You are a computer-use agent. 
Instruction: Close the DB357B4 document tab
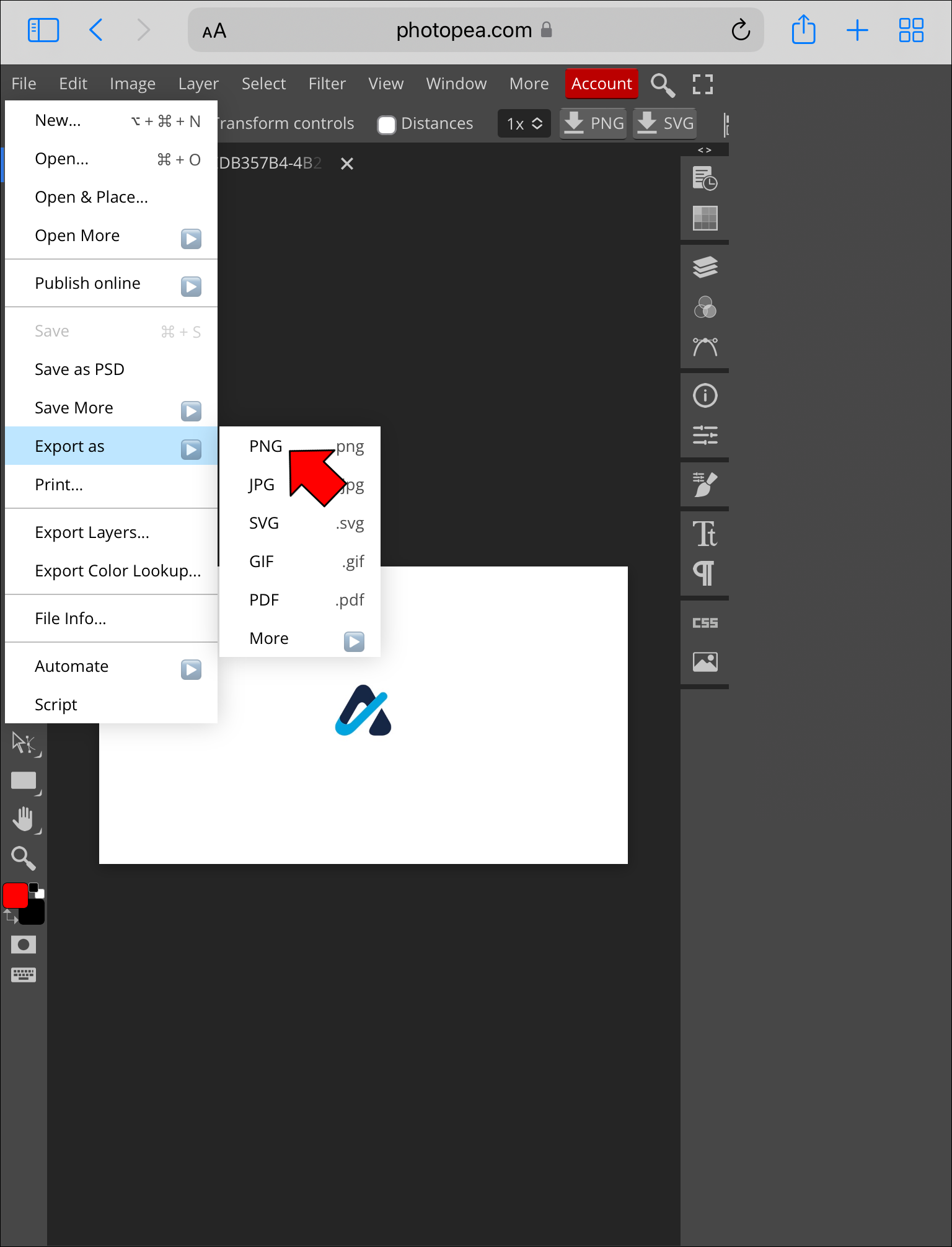347,164
